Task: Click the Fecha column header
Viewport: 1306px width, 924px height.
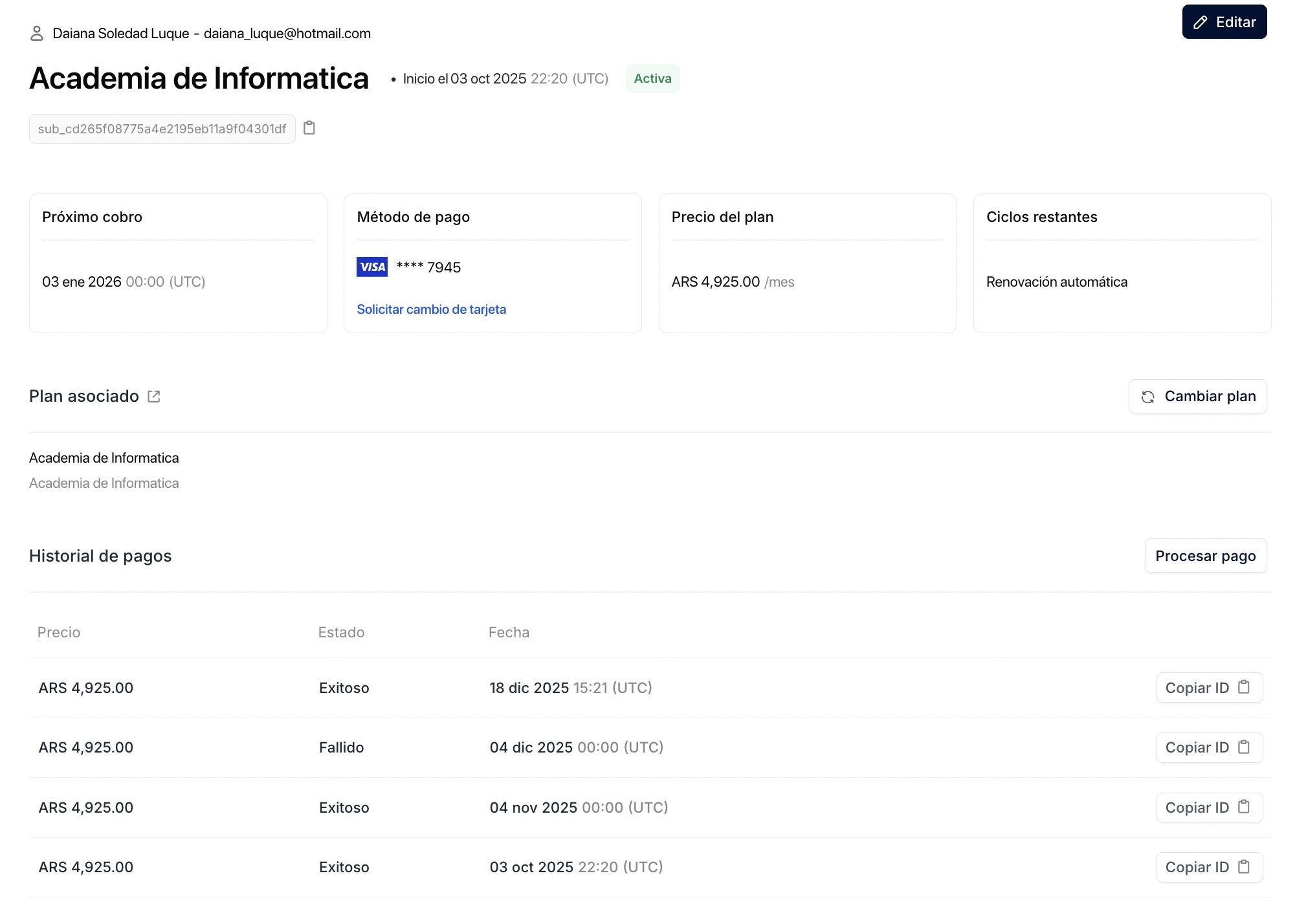Action: click(509, 632)
